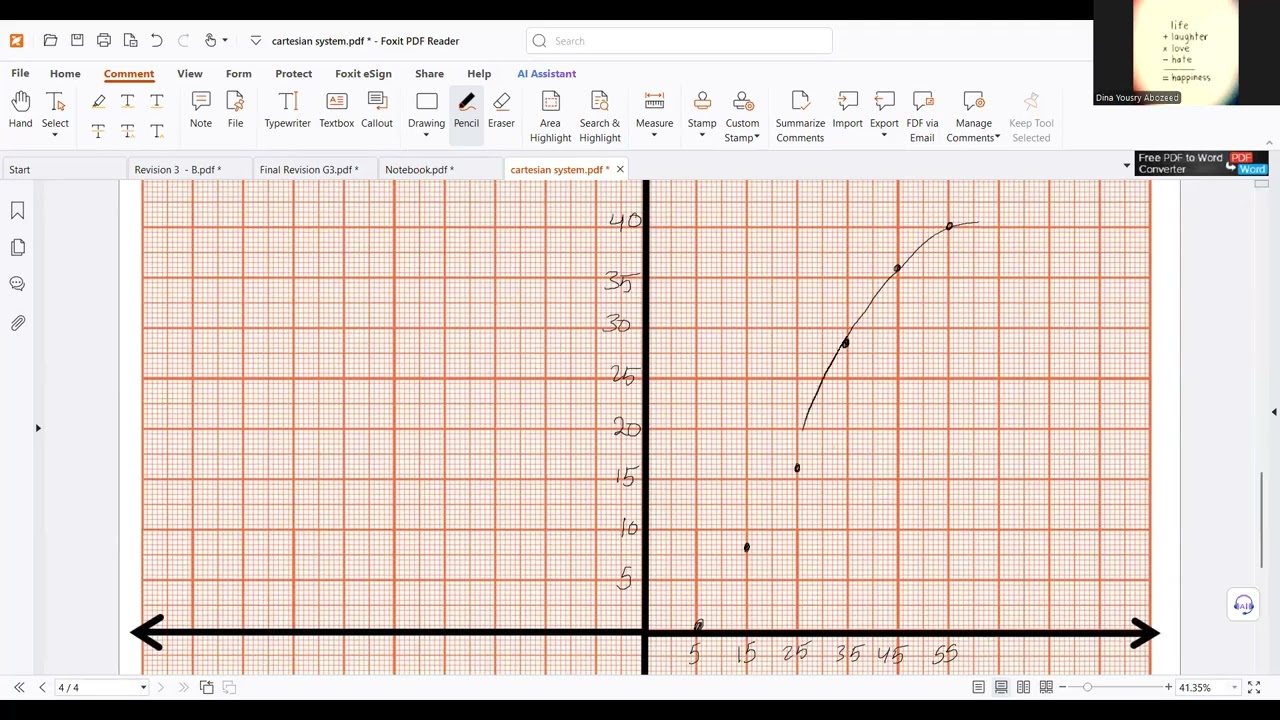Viewport: 1280px width, 720px height.
Task: Print the document
Action: coord(104,41)
